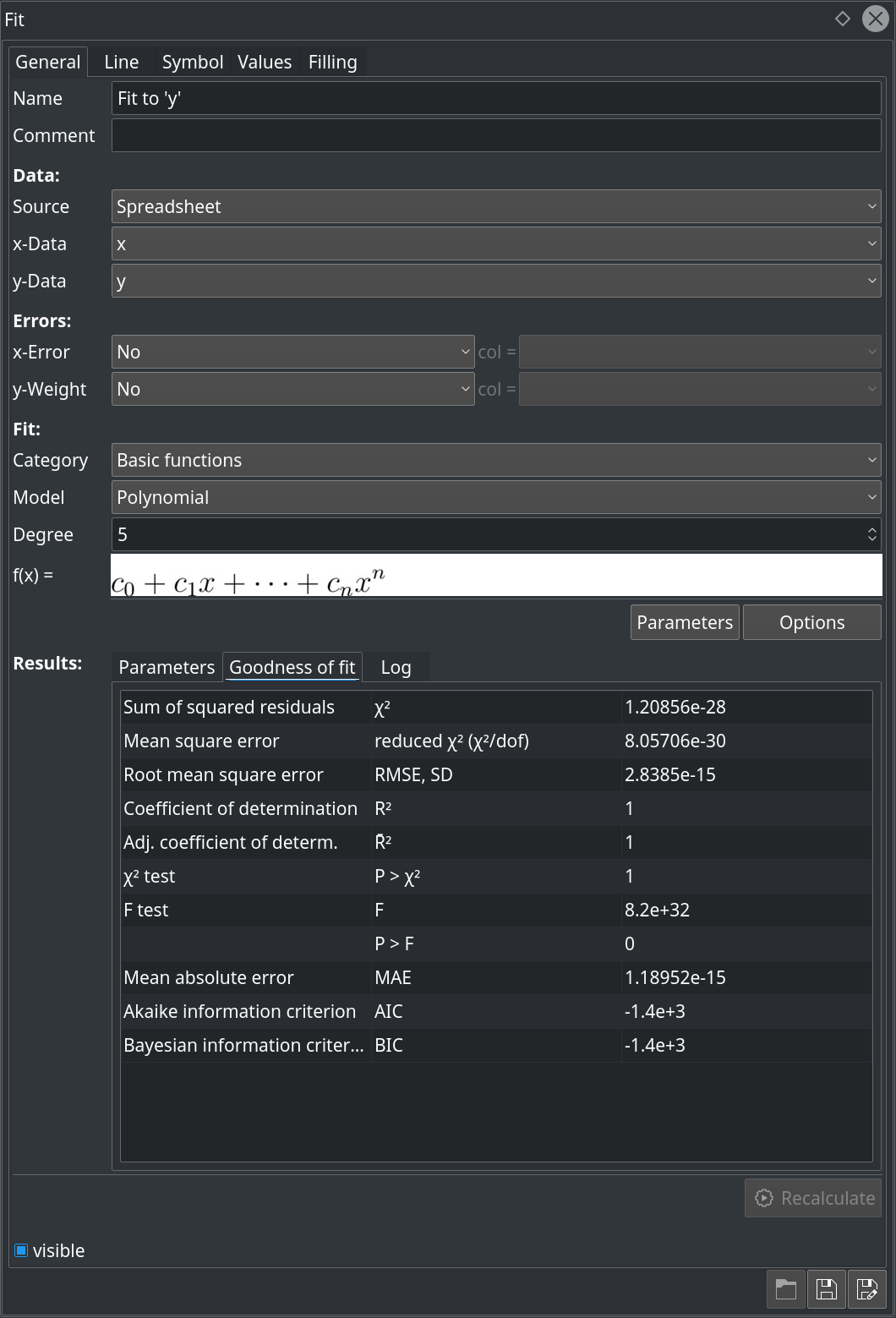Screen dimensions: 896x1318
Task: Show the Log results tab
Action: click(396, 667)
